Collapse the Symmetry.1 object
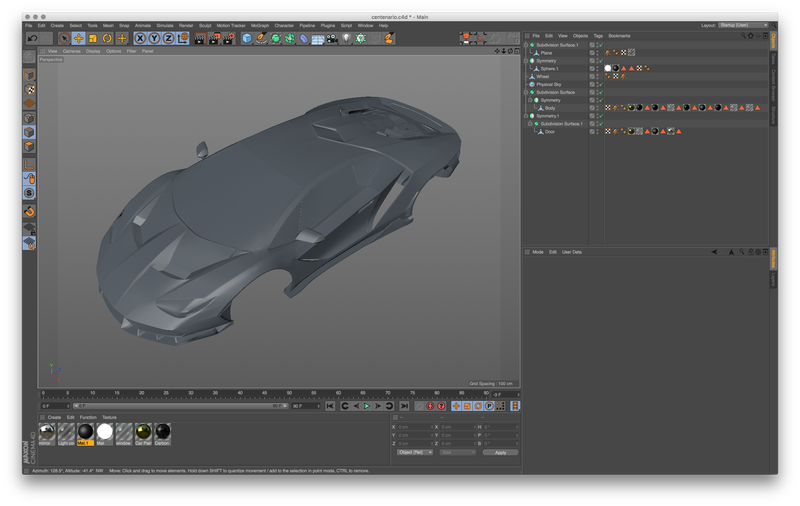This screenshot has width=800, height=506. pyautogui.click(x=526, y=116)
